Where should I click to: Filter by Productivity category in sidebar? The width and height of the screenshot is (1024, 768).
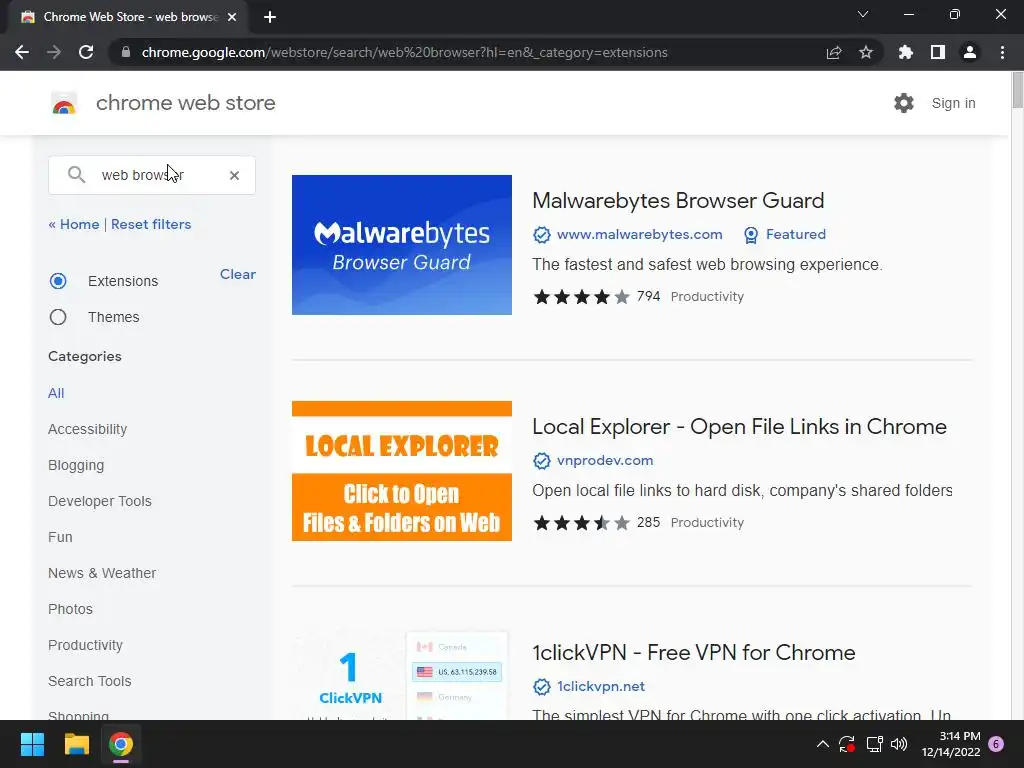86,645
